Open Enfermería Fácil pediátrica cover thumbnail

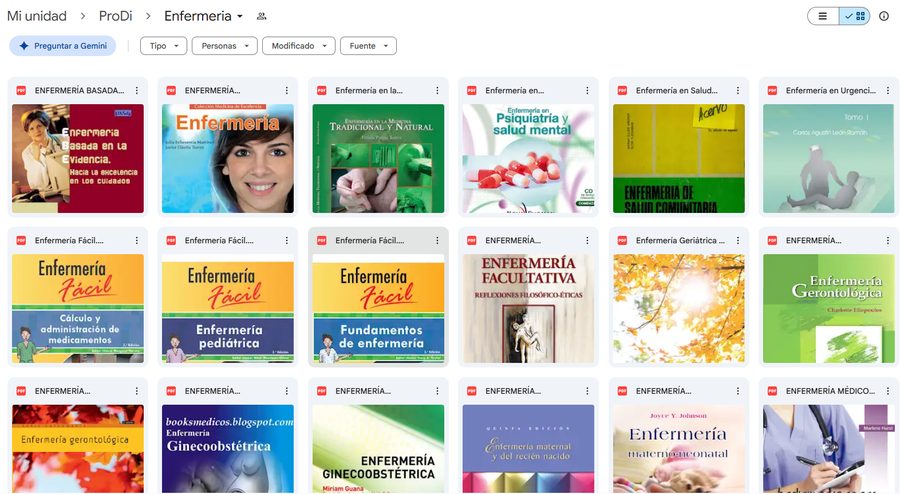click(228, 309)
